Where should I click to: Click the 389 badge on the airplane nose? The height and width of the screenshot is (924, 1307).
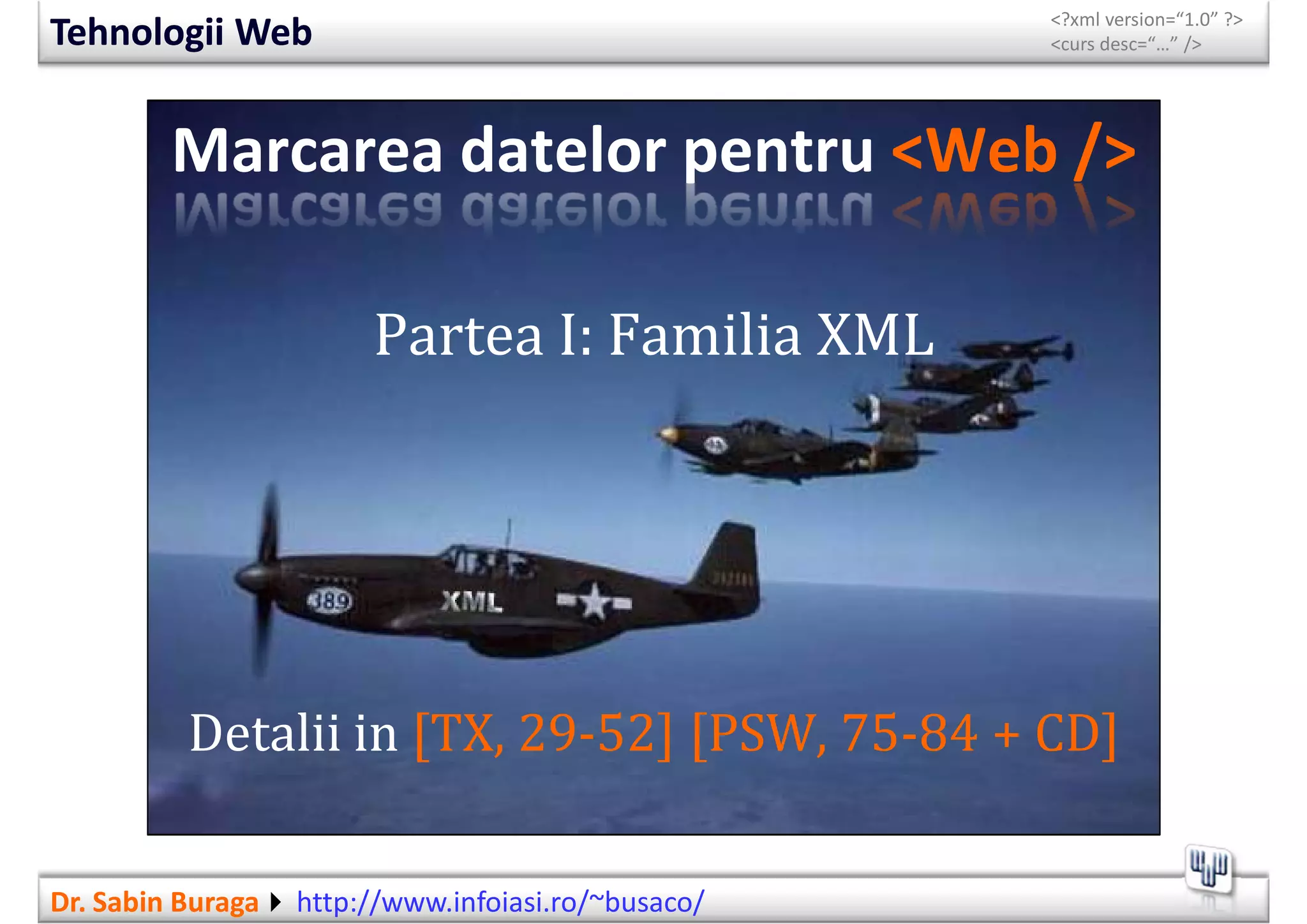[x=330, y=600]
